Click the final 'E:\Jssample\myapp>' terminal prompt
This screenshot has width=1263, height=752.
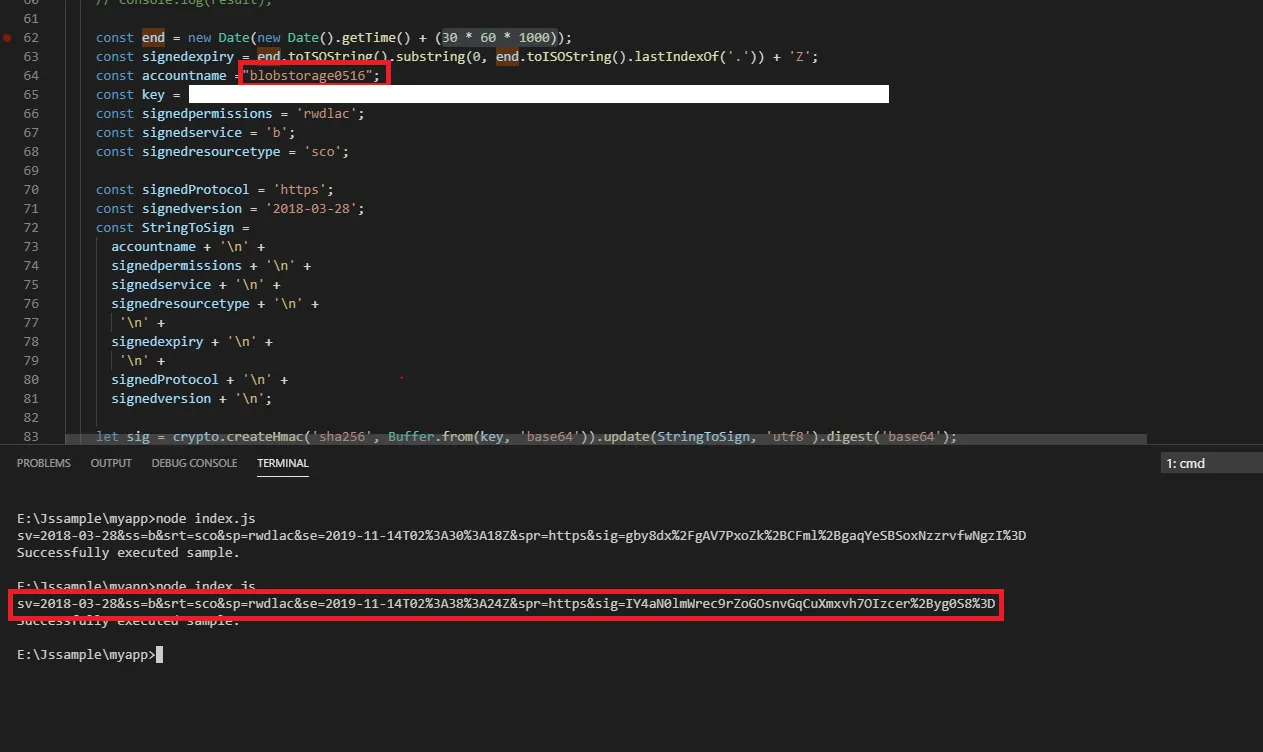coord(86,654)
